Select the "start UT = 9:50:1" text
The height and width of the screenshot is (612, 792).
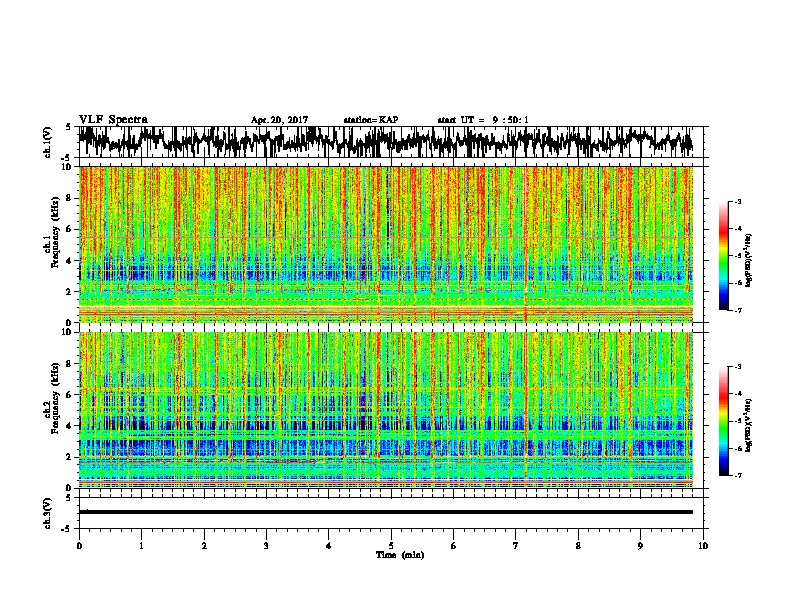pos(483,120)
